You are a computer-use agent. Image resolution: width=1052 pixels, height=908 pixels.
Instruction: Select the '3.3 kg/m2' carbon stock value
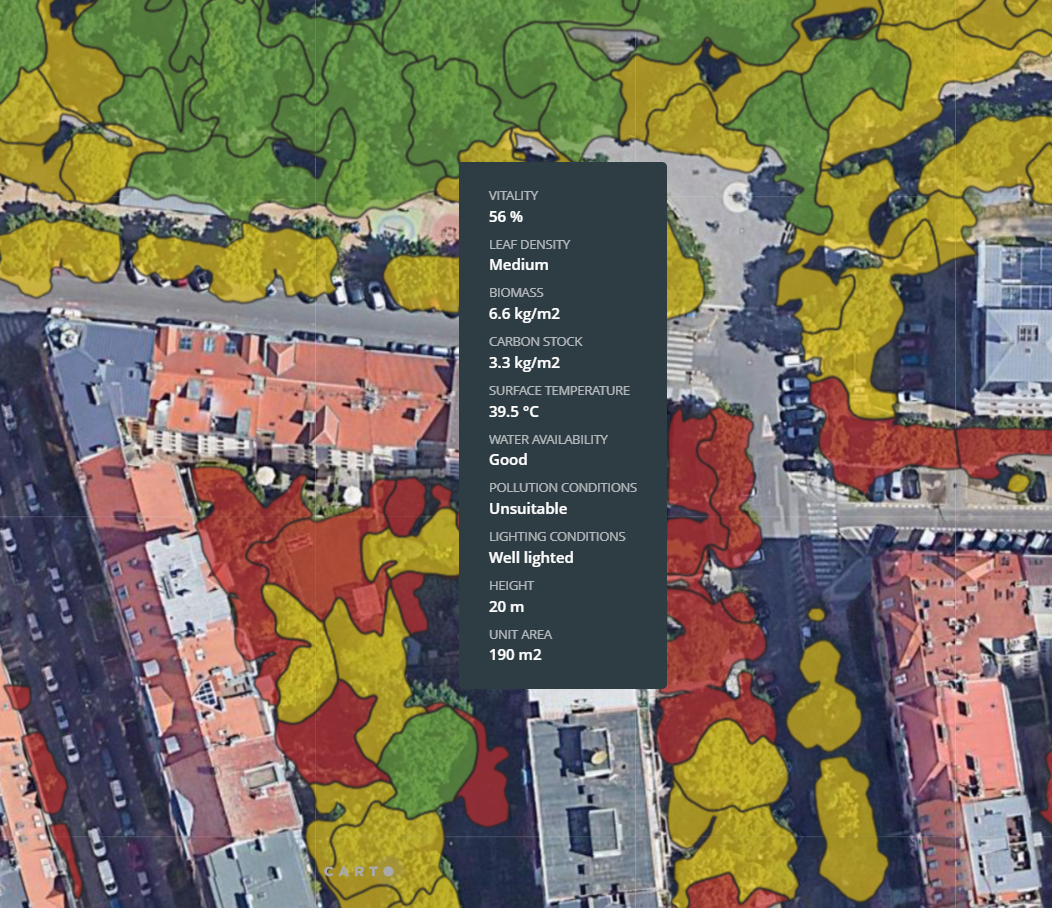(x=524, y=362)
